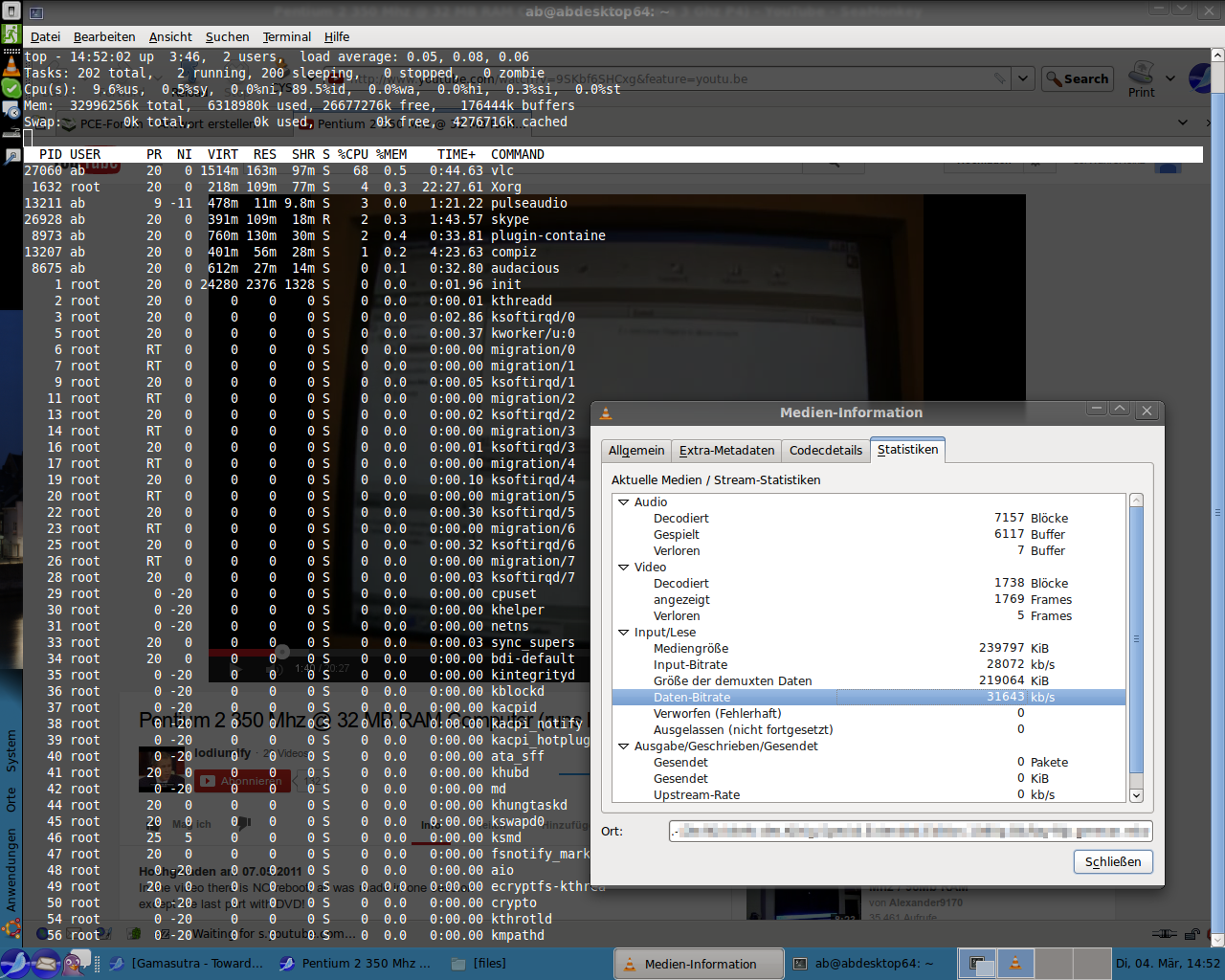Viewport: 1225px width, 980px height.
Task: Switch to the Codecdetails tab
Action: (825, 451)
